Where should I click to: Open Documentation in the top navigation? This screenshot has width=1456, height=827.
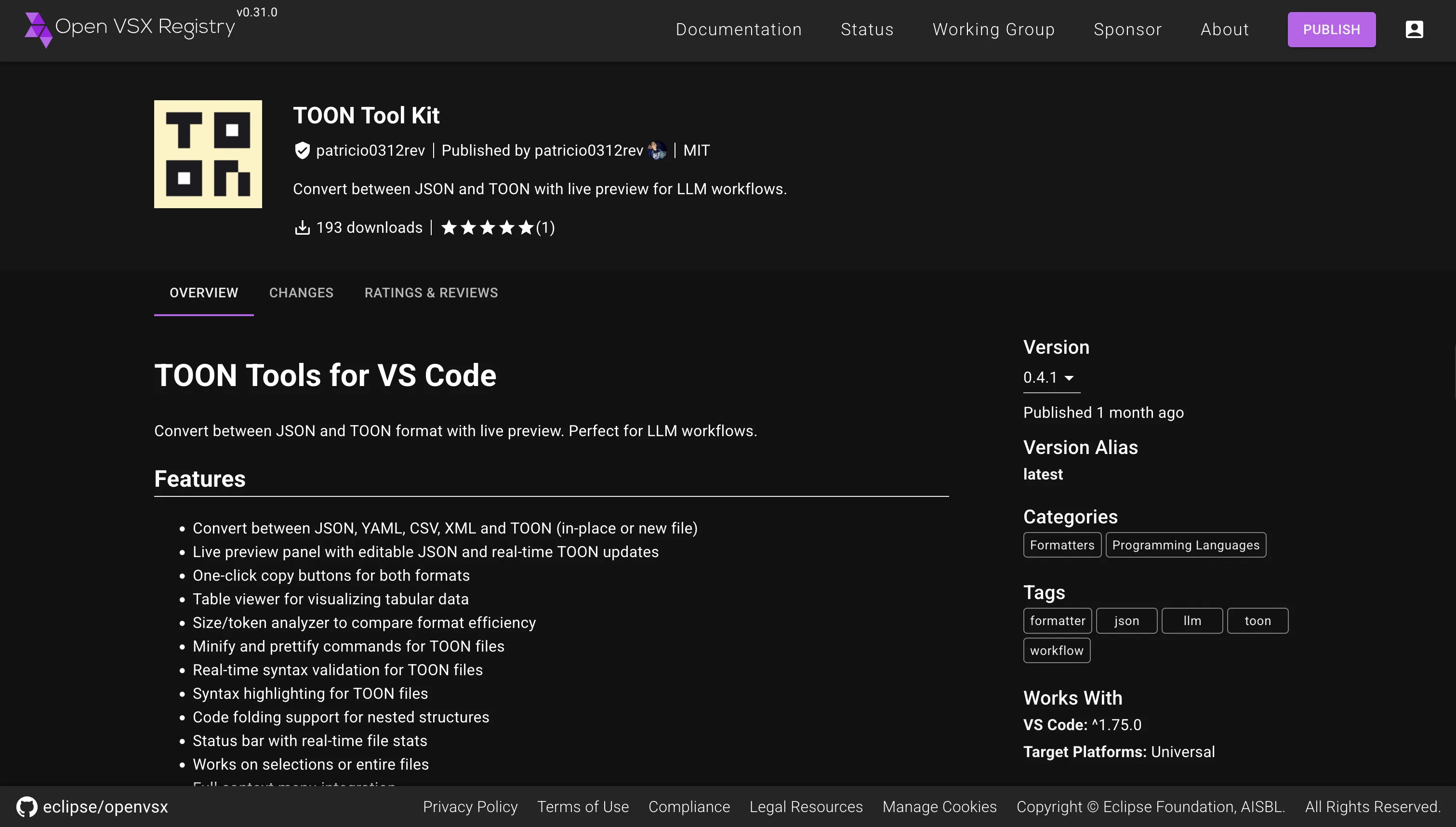pos(739,29)
